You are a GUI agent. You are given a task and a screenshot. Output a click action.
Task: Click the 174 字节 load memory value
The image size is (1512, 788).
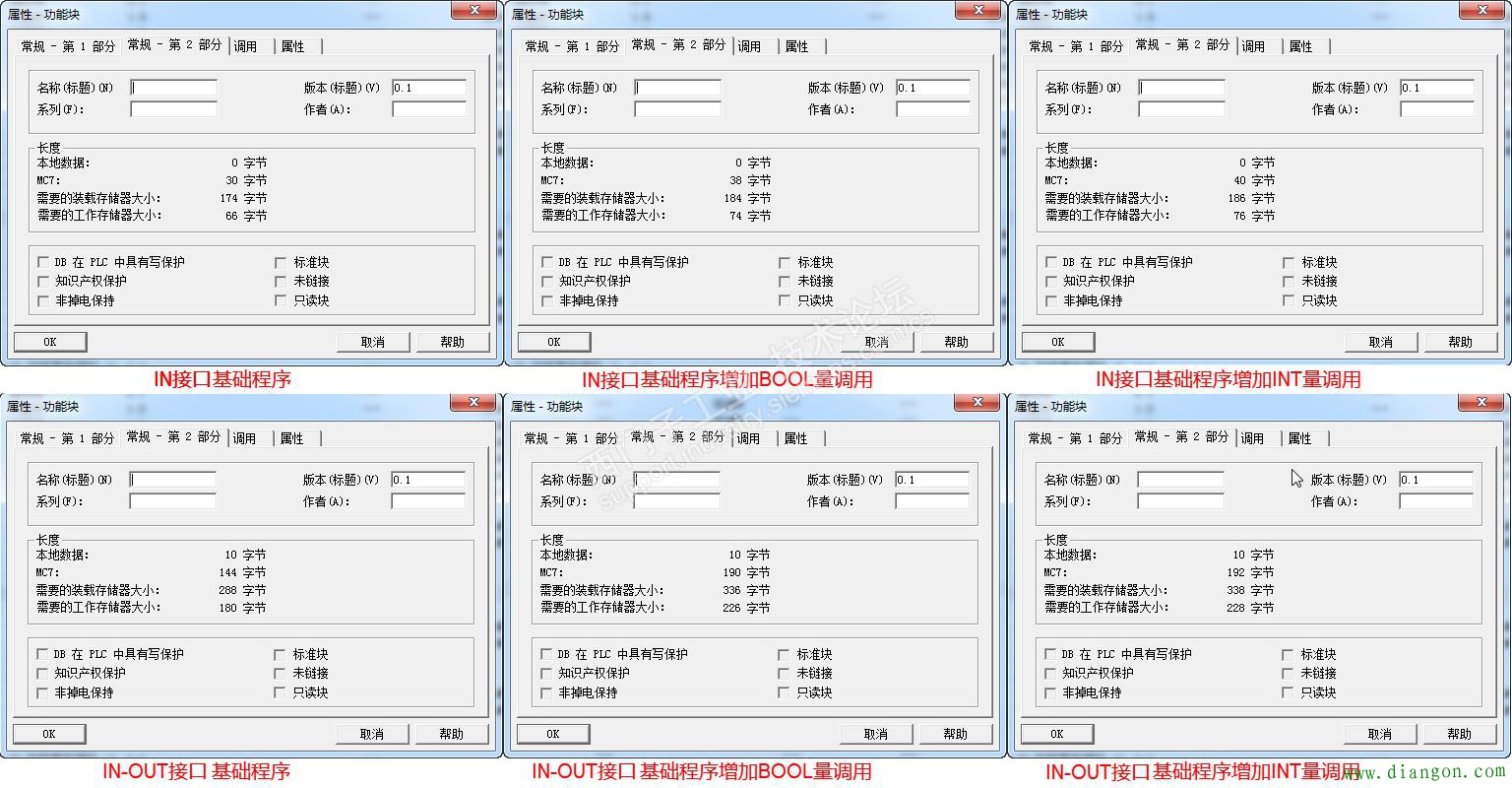[243, 198]
